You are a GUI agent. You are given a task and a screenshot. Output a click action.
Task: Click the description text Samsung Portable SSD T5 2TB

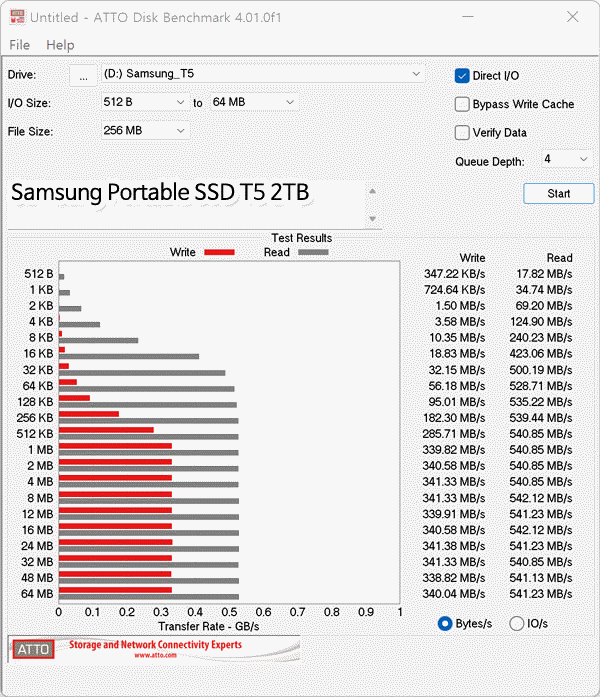pyautogui.click(x=160, y=192)
